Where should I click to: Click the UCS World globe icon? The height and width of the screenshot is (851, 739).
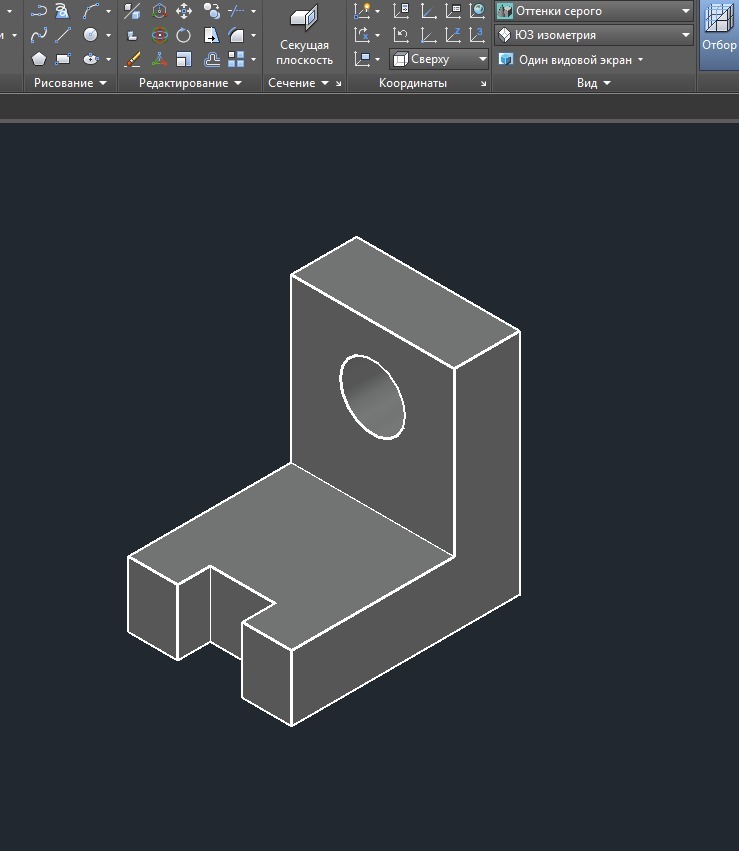pyautogui.click(x=477, y=11)
